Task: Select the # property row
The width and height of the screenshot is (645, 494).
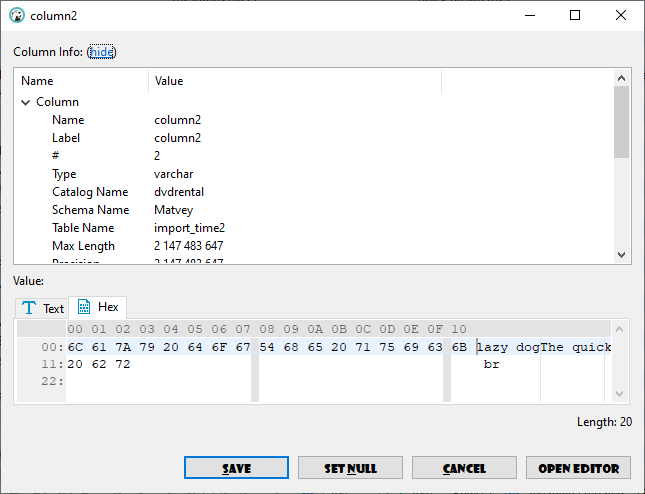Action: [x=314, y=156]
